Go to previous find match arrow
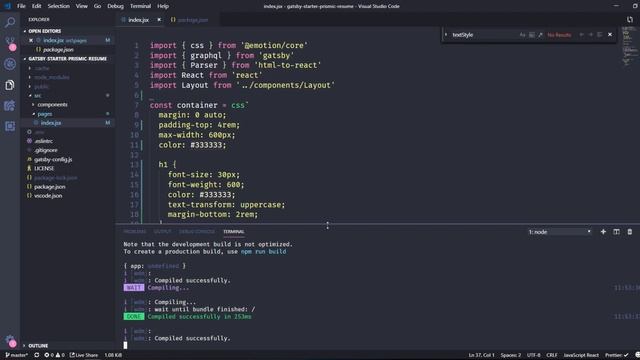 coord(582,35)
